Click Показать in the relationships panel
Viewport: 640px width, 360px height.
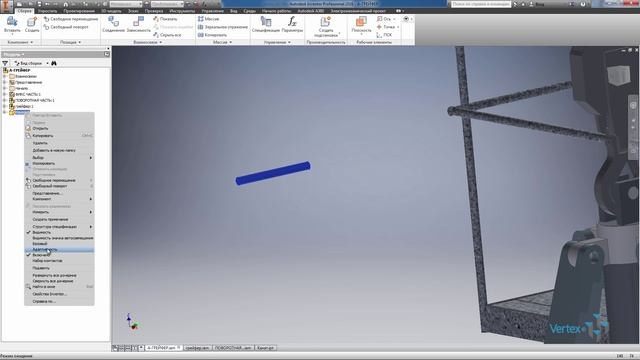tap(165, 19)
